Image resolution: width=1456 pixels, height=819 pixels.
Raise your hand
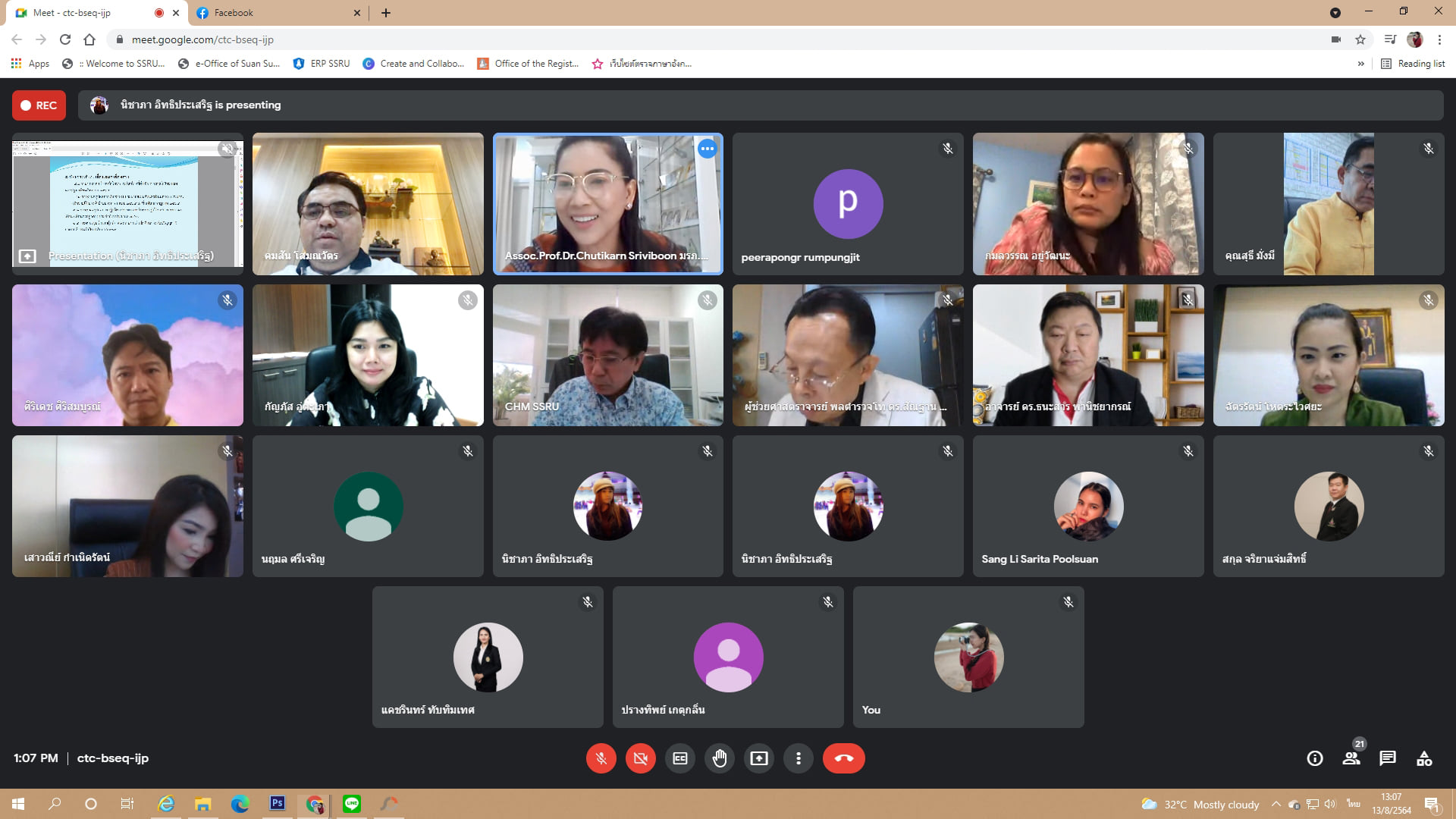[x=720, y=758]
